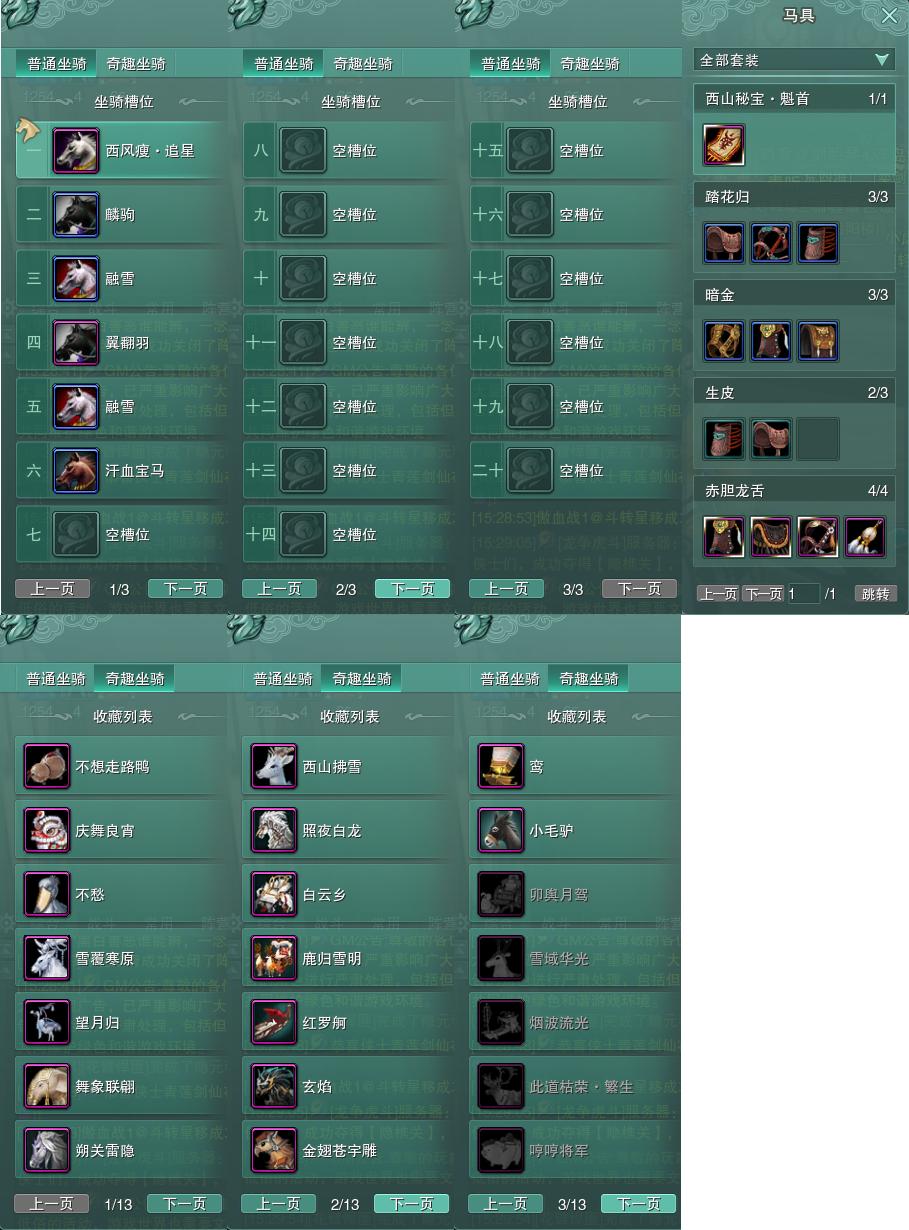Viewport: 909px width, 1230px height.
Task: Select the 庆舞良宵 lion dance mount icon
Action: click(47, 831)
